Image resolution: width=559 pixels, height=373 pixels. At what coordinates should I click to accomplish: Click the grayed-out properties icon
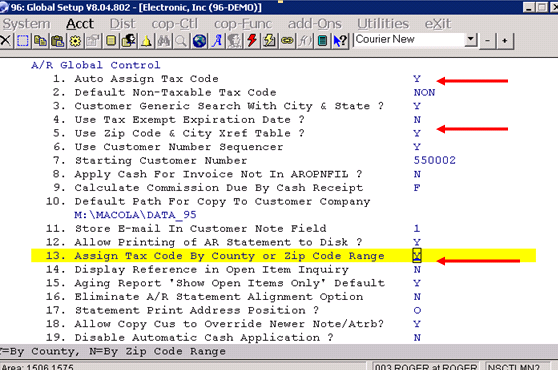point(93,41)
